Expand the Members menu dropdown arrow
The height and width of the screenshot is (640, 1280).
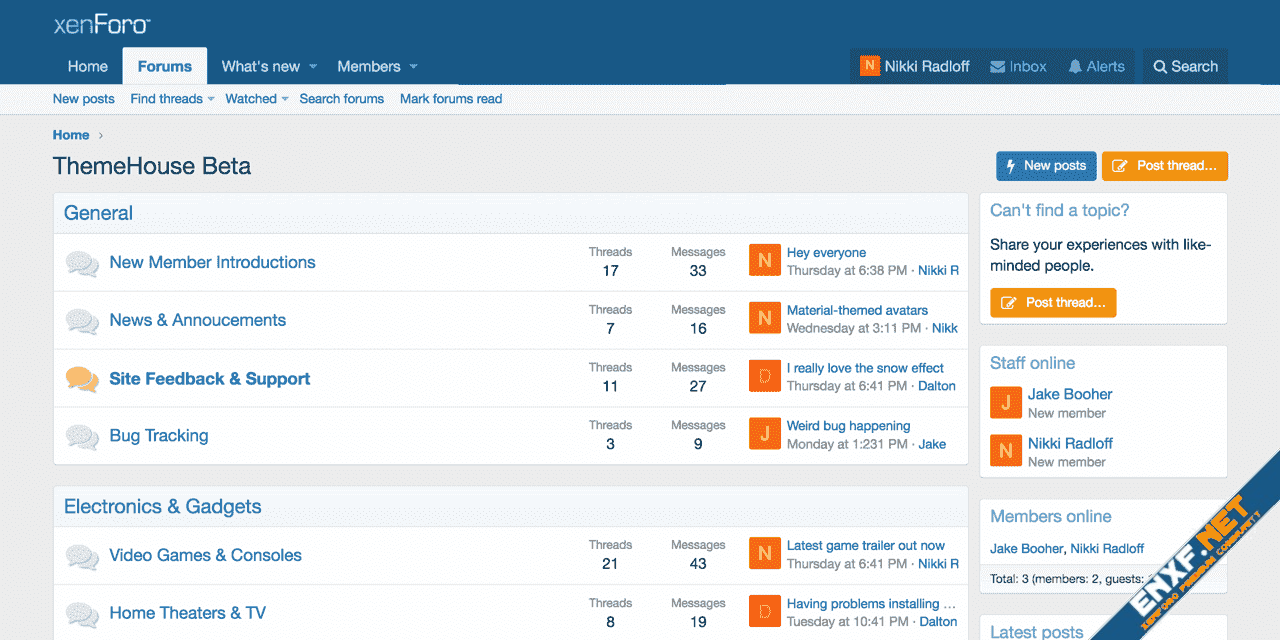point(413,67)
